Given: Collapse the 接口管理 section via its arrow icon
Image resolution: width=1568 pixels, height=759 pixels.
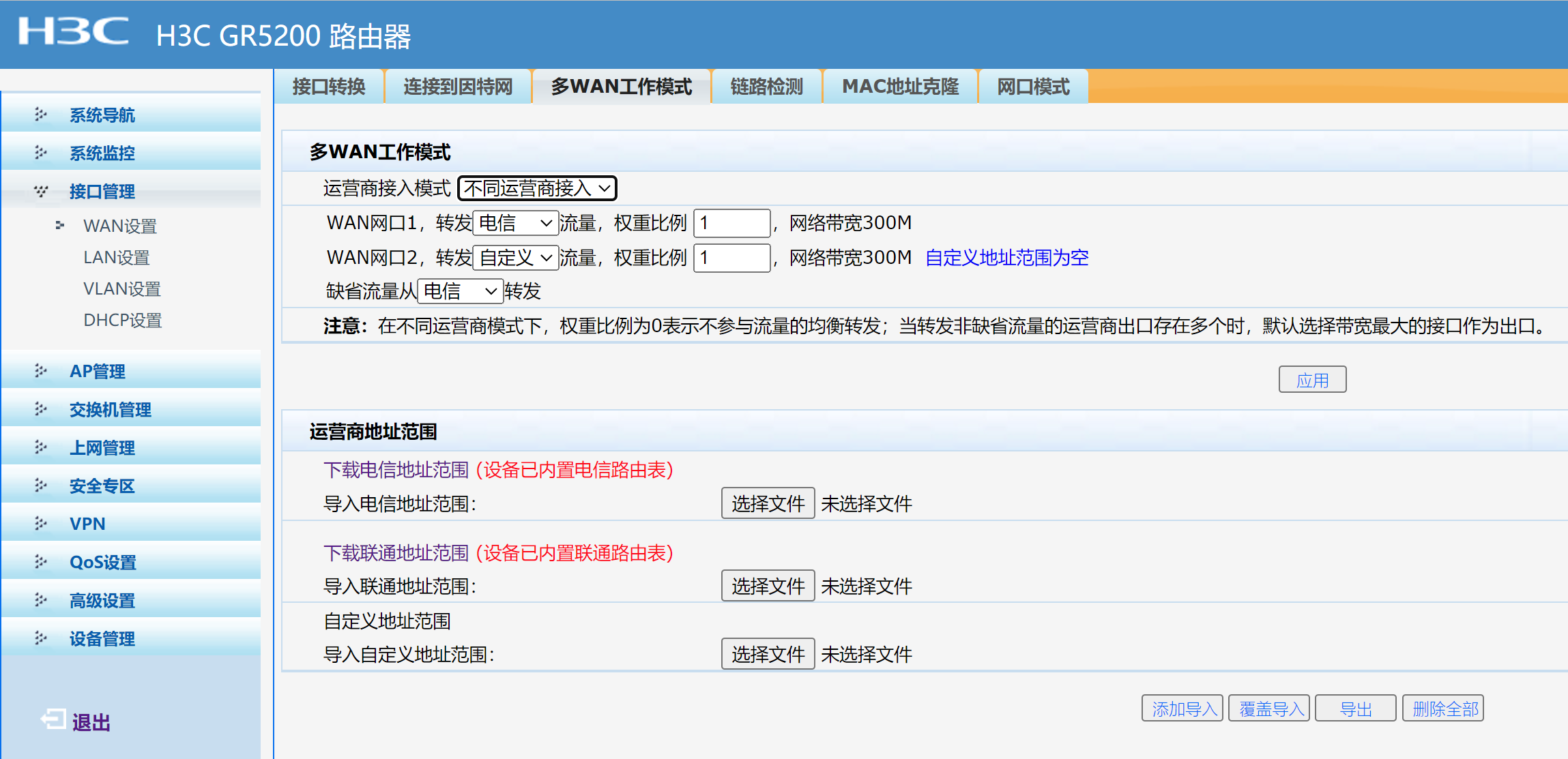Looking at the screenshot, I should [41, 191].
